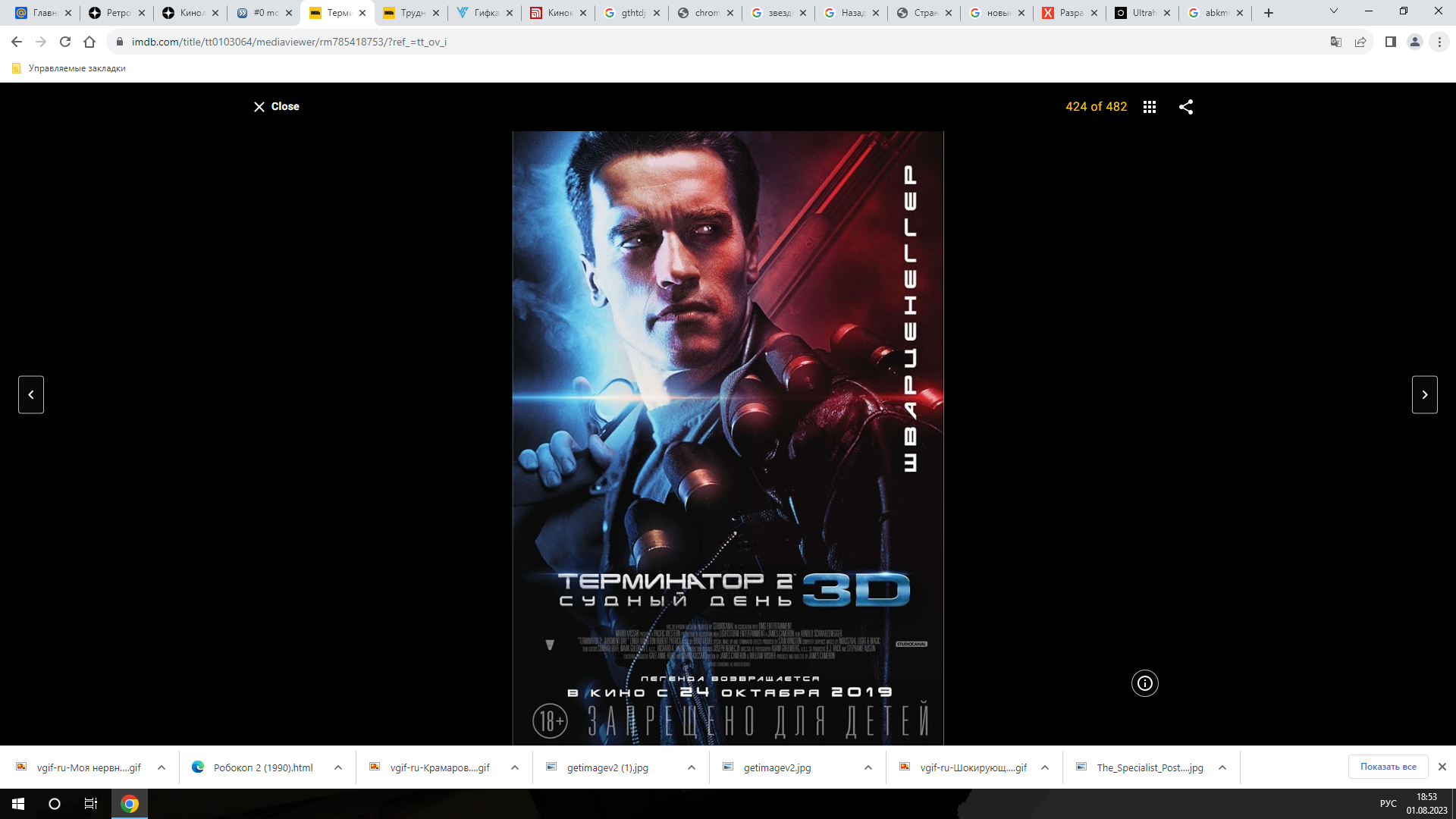Click the 424 of 482 counter

coord(1096,107)
